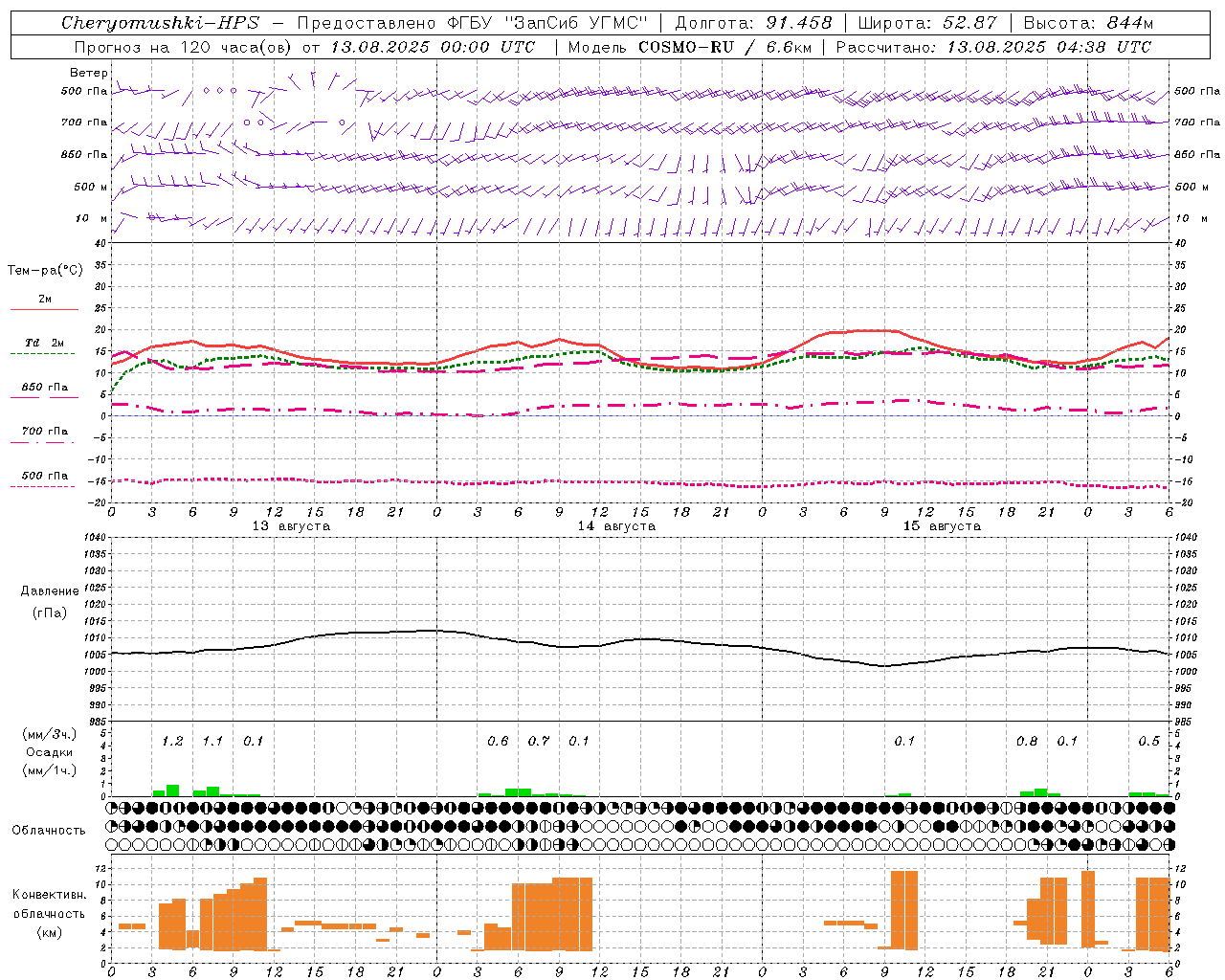1225x980 pixels.
Task: Click the 0.6 precipitation value
Action: [x=498, y=741]
